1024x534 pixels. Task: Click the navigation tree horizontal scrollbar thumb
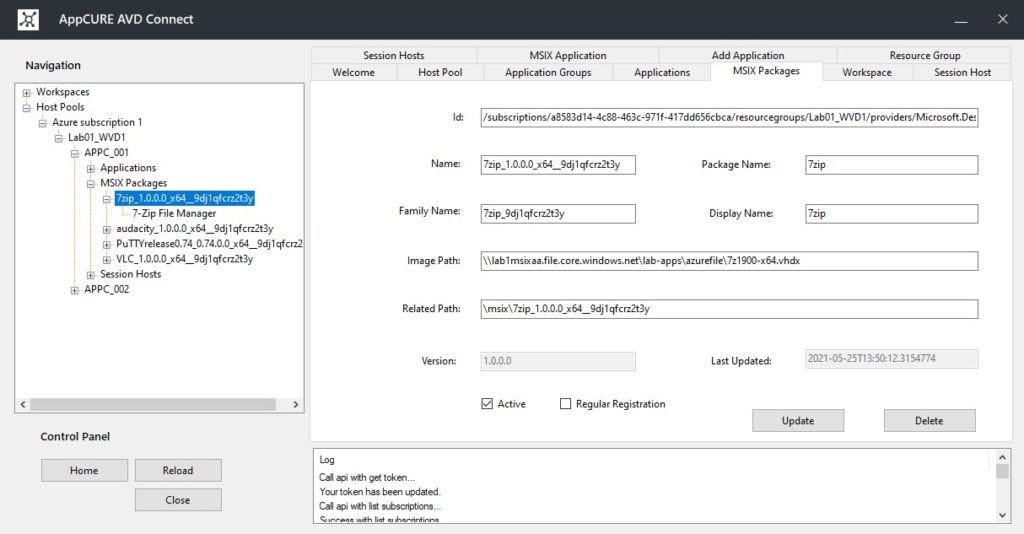[153, 405]
